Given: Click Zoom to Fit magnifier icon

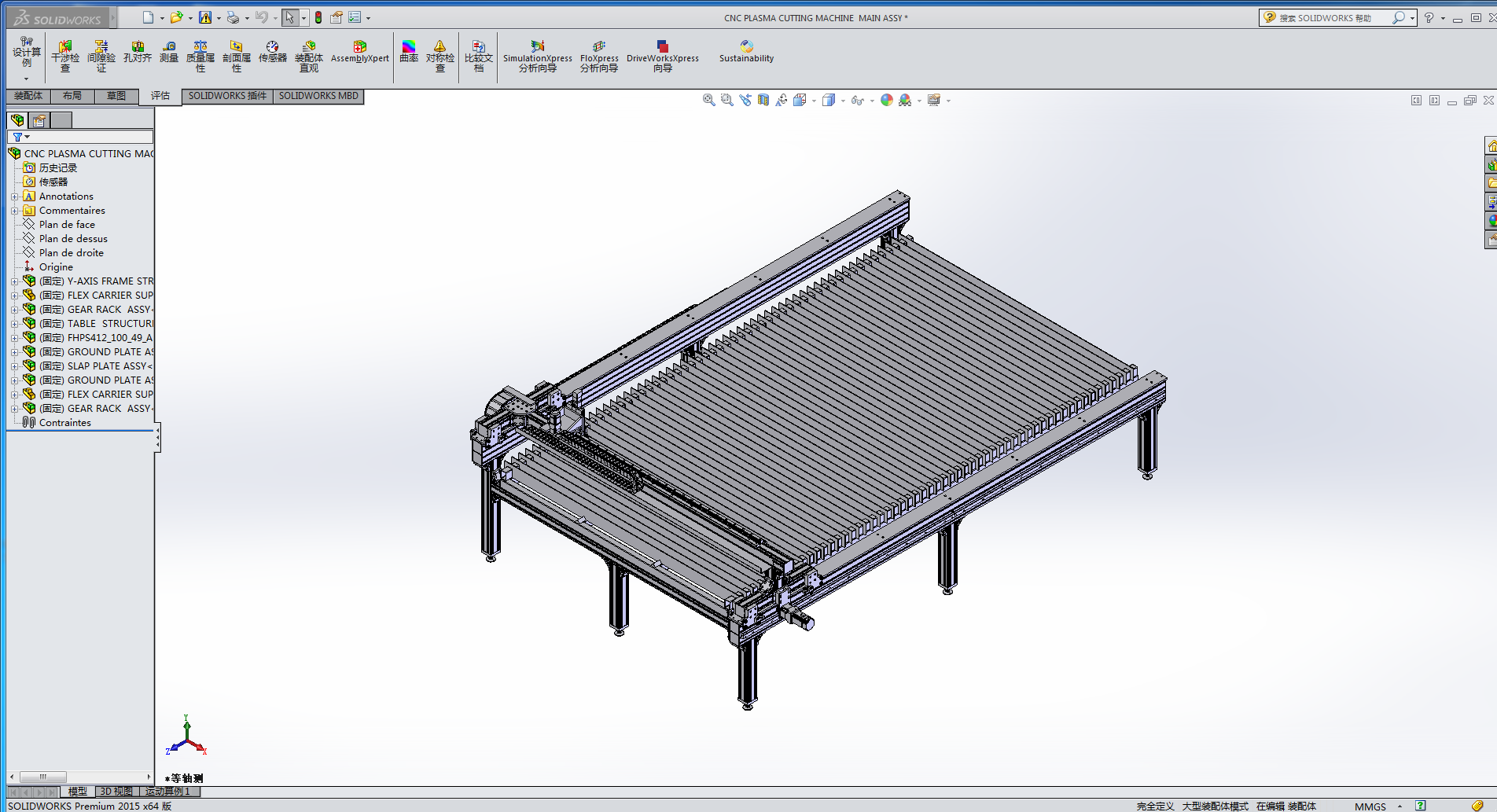Looking at the screenshot, I should [x=708, y=100].
